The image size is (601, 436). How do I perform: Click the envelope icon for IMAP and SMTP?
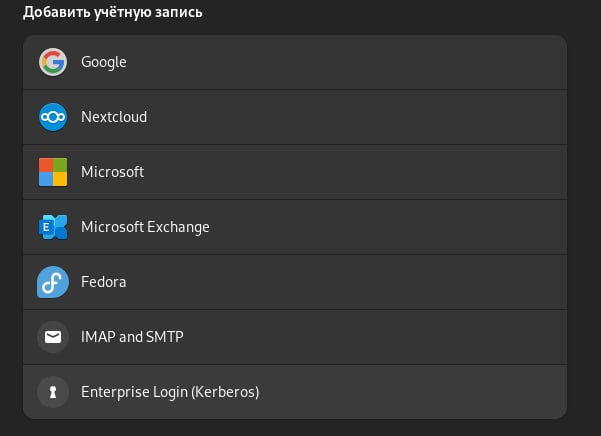(52, 337)
